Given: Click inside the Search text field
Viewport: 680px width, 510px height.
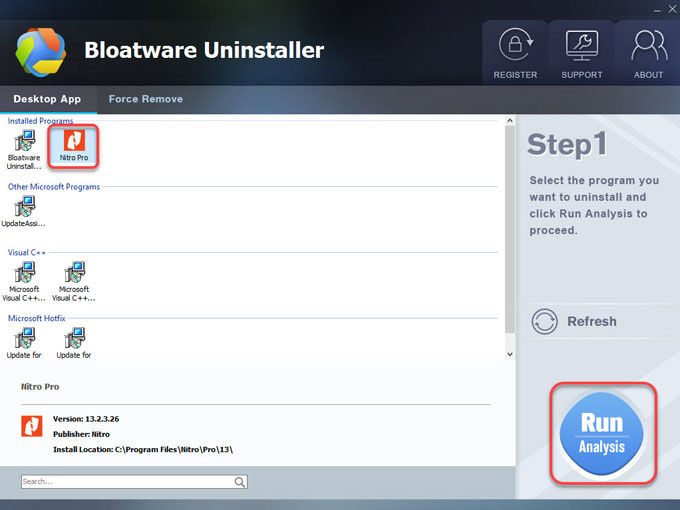Looking at the screenshot, I should 125,482.
